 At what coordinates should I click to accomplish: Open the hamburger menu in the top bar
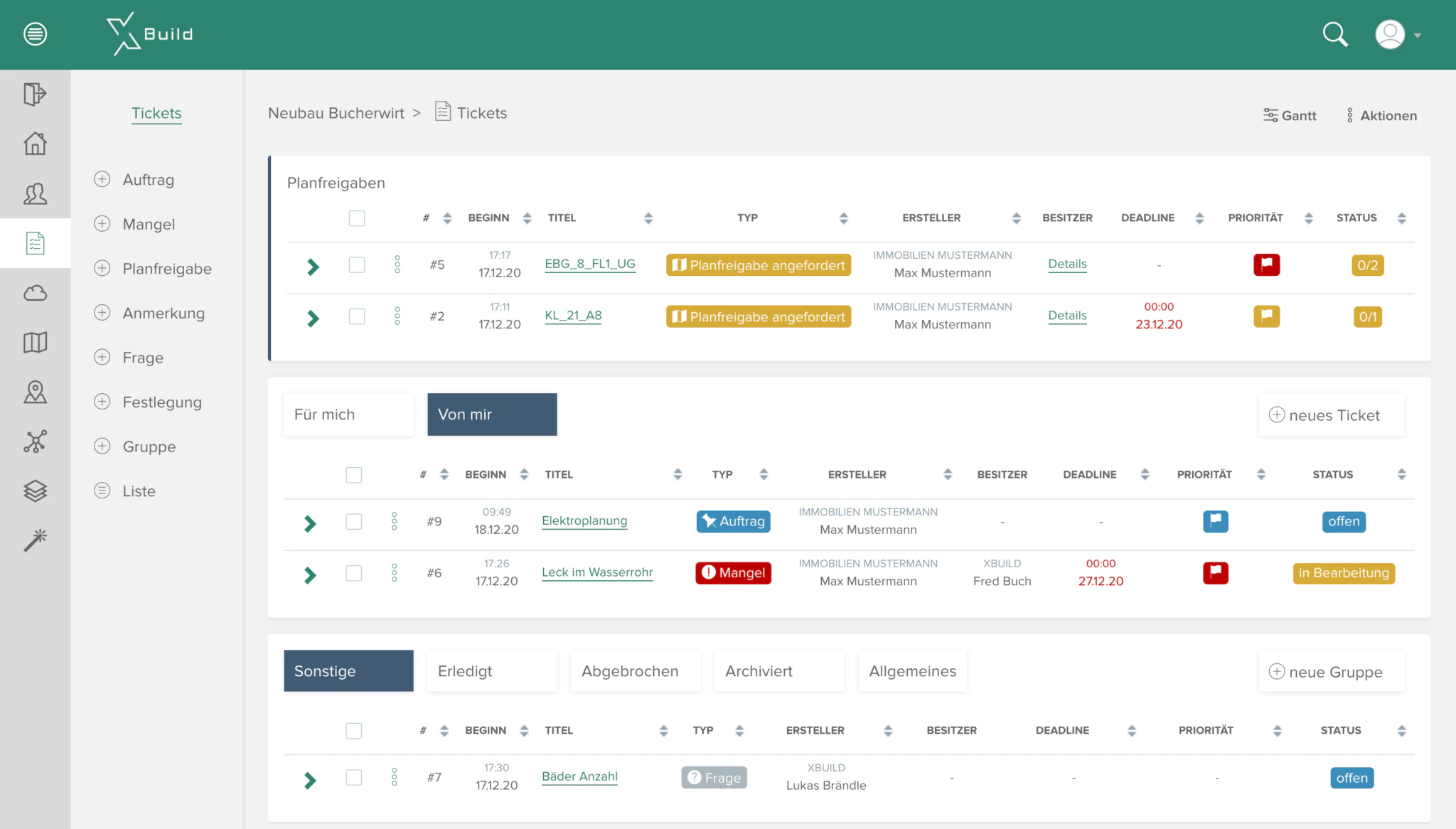click(34, 33)
